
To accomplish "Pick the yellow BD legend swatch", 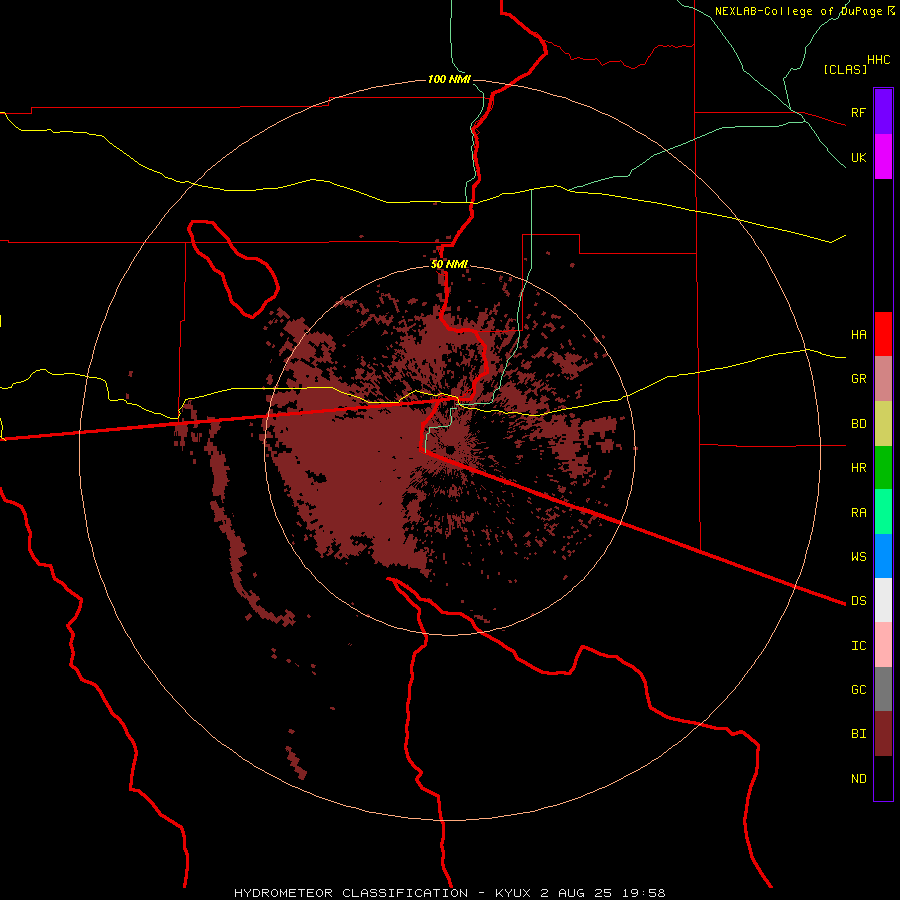I will [x=883, y=424].
